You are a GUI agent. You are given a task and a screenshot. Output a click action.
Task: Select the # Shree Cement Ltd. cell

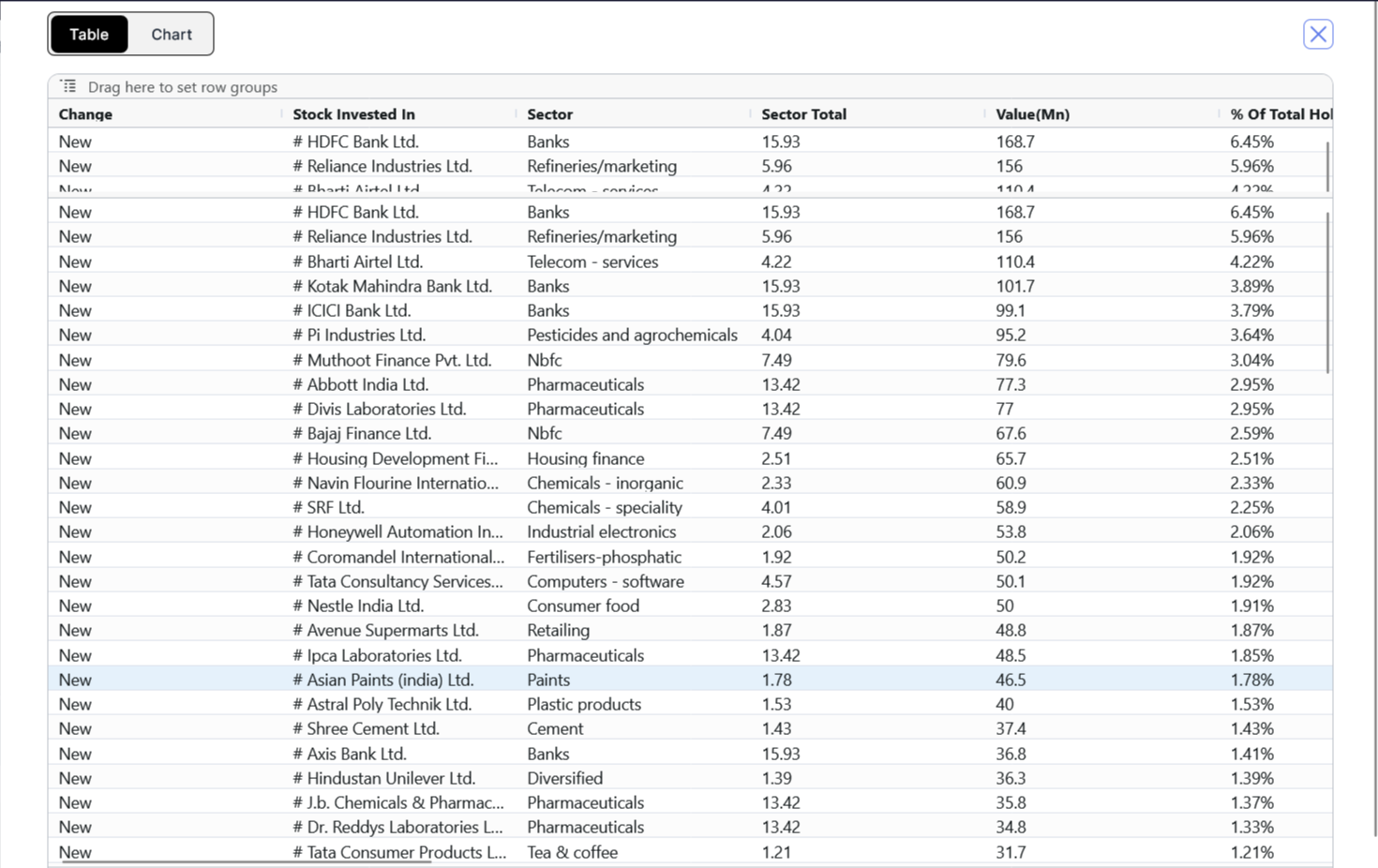coord(399,728)
